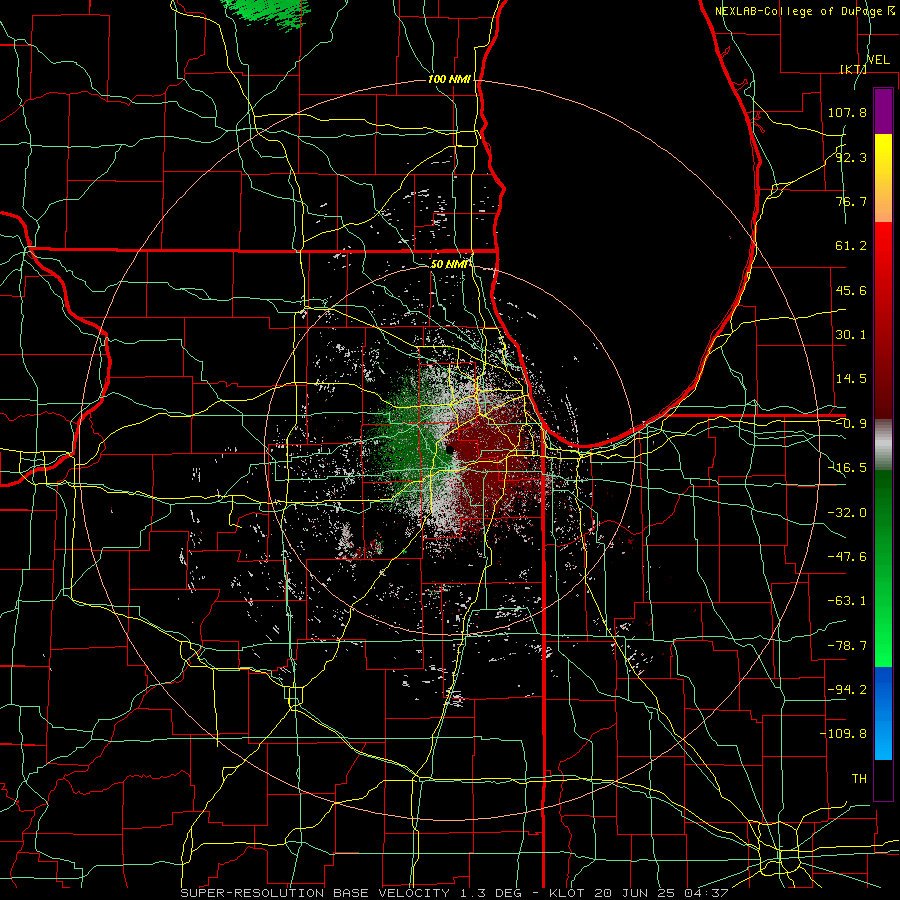Pick the gray near-zero segment of the color bar
Viewport: 900px width, 900px height.
(883, 445)
